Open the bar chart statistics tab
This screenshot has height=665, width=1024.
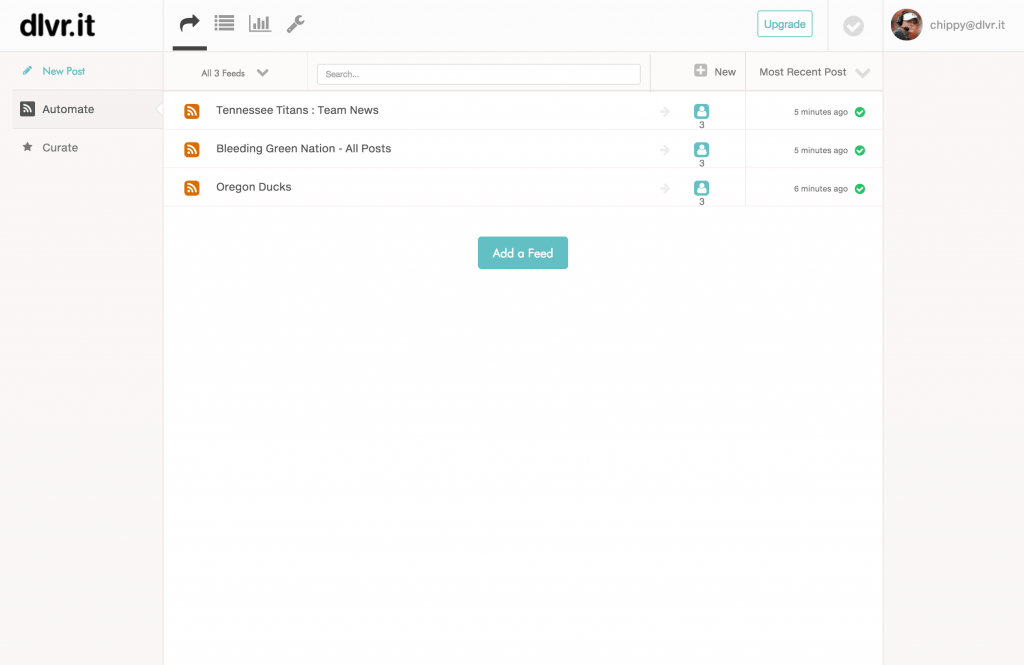(x=259, y=24)
